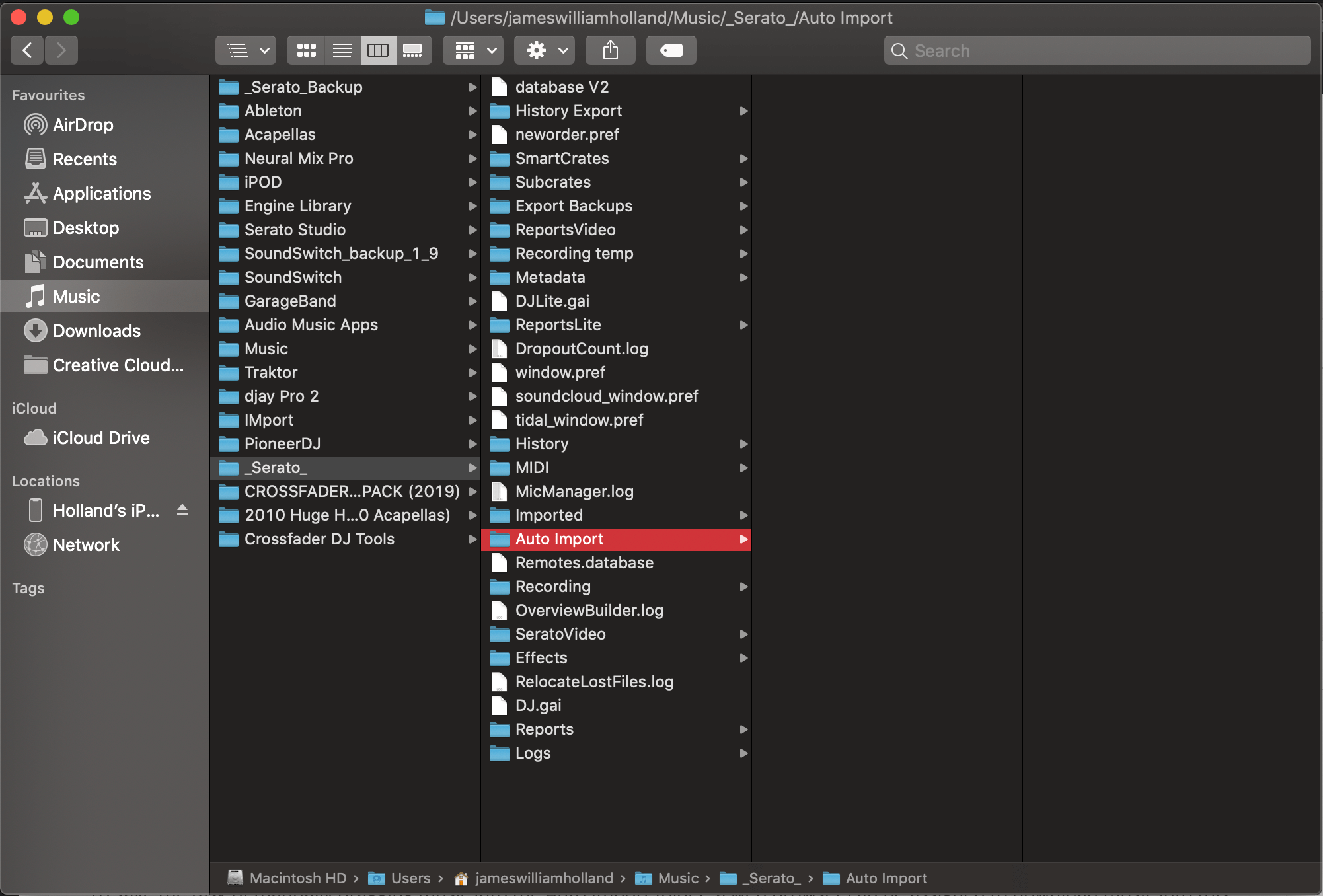Select Recents in the sidebar
1323x896 pixels.
(x=84, y=159)
